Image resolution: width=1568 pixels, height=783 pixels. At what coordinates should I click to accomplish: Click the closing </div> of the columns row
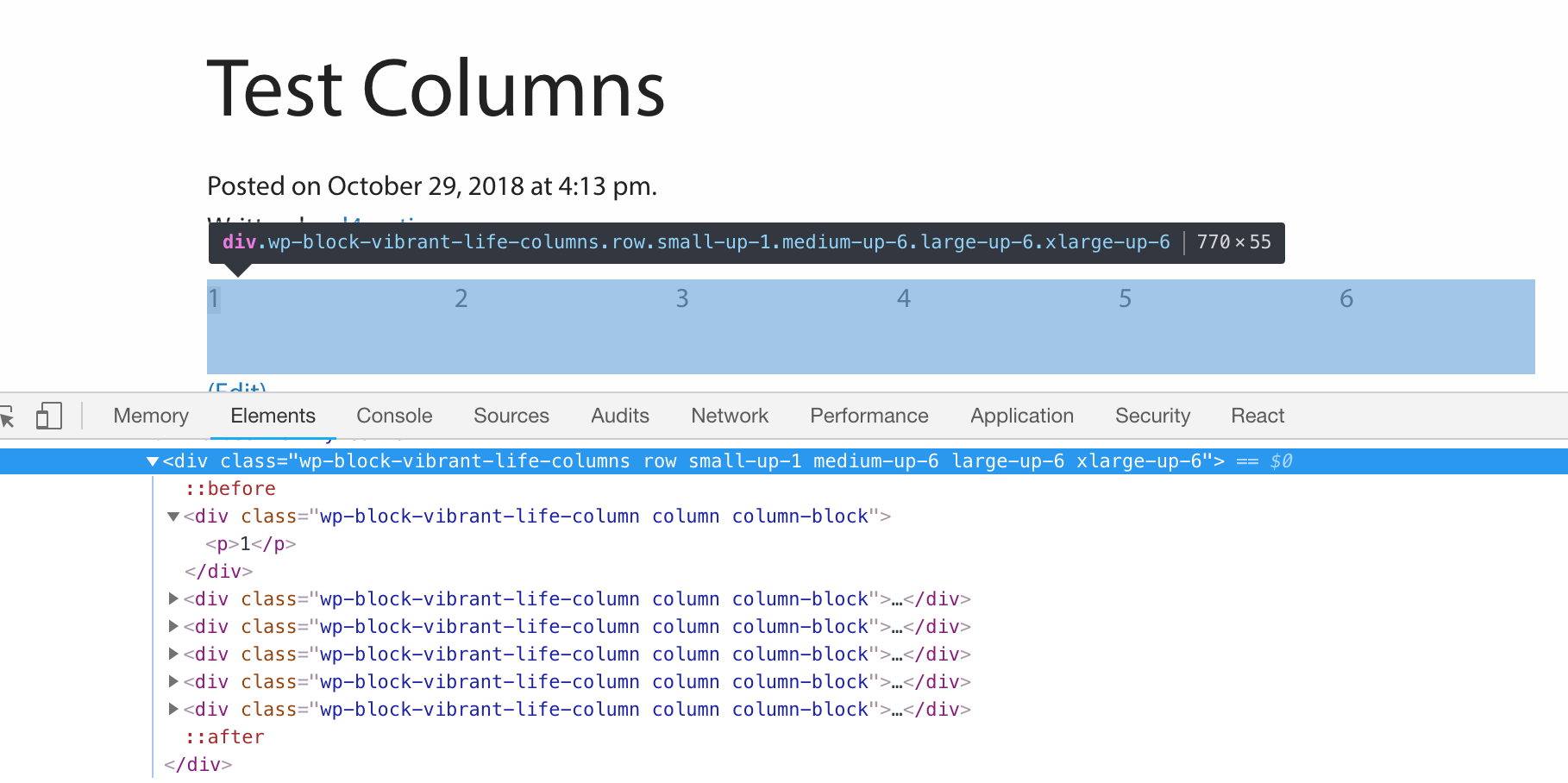(198, 765)
